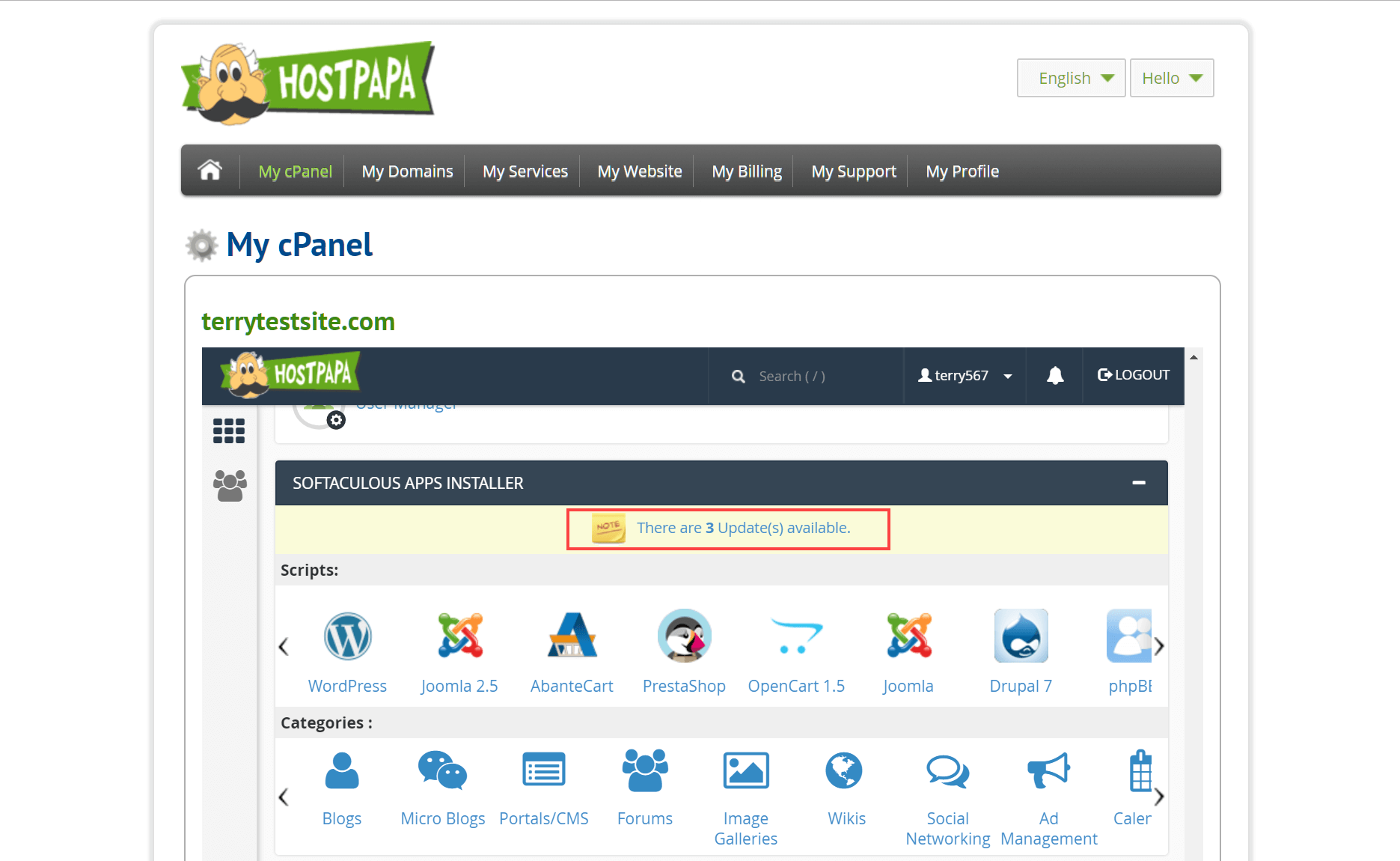The image size is (1400, 861).
Task: Focus the cPanel Search field
Action: 806,376
